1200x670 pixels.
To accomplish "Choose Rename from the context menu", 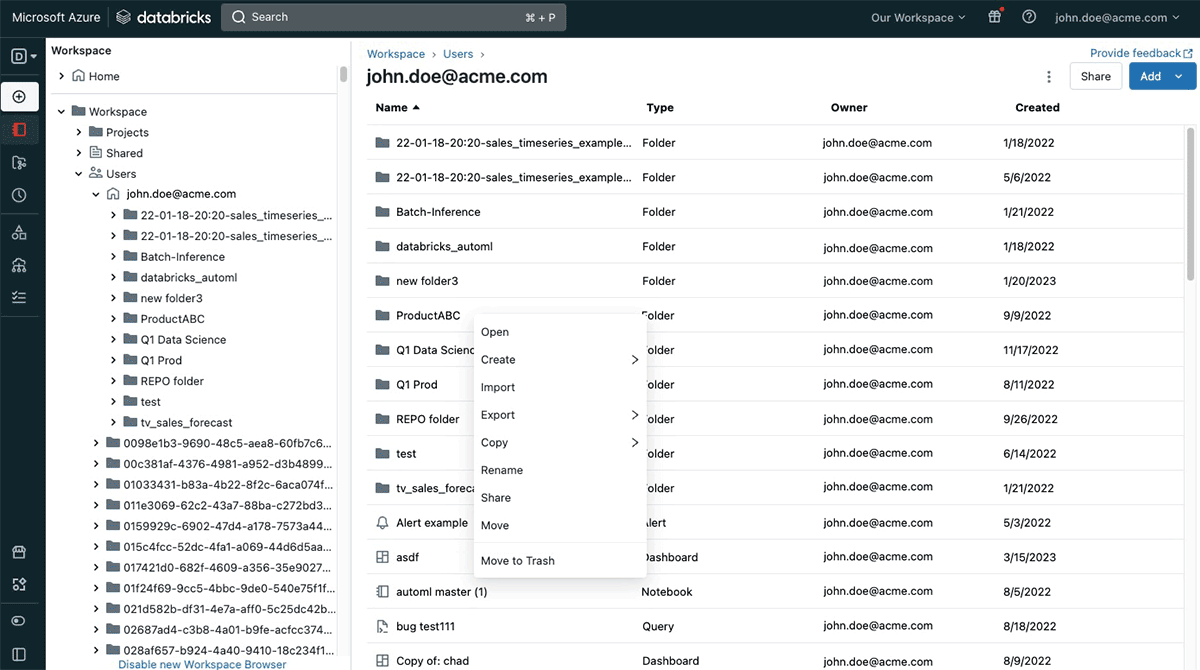I will point(501,469).
